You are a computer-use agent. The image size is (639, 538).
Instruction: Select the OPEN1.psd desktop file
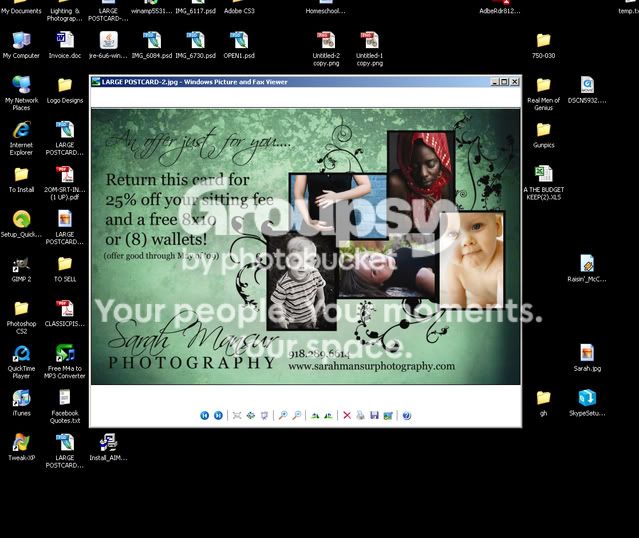(239, 45)
